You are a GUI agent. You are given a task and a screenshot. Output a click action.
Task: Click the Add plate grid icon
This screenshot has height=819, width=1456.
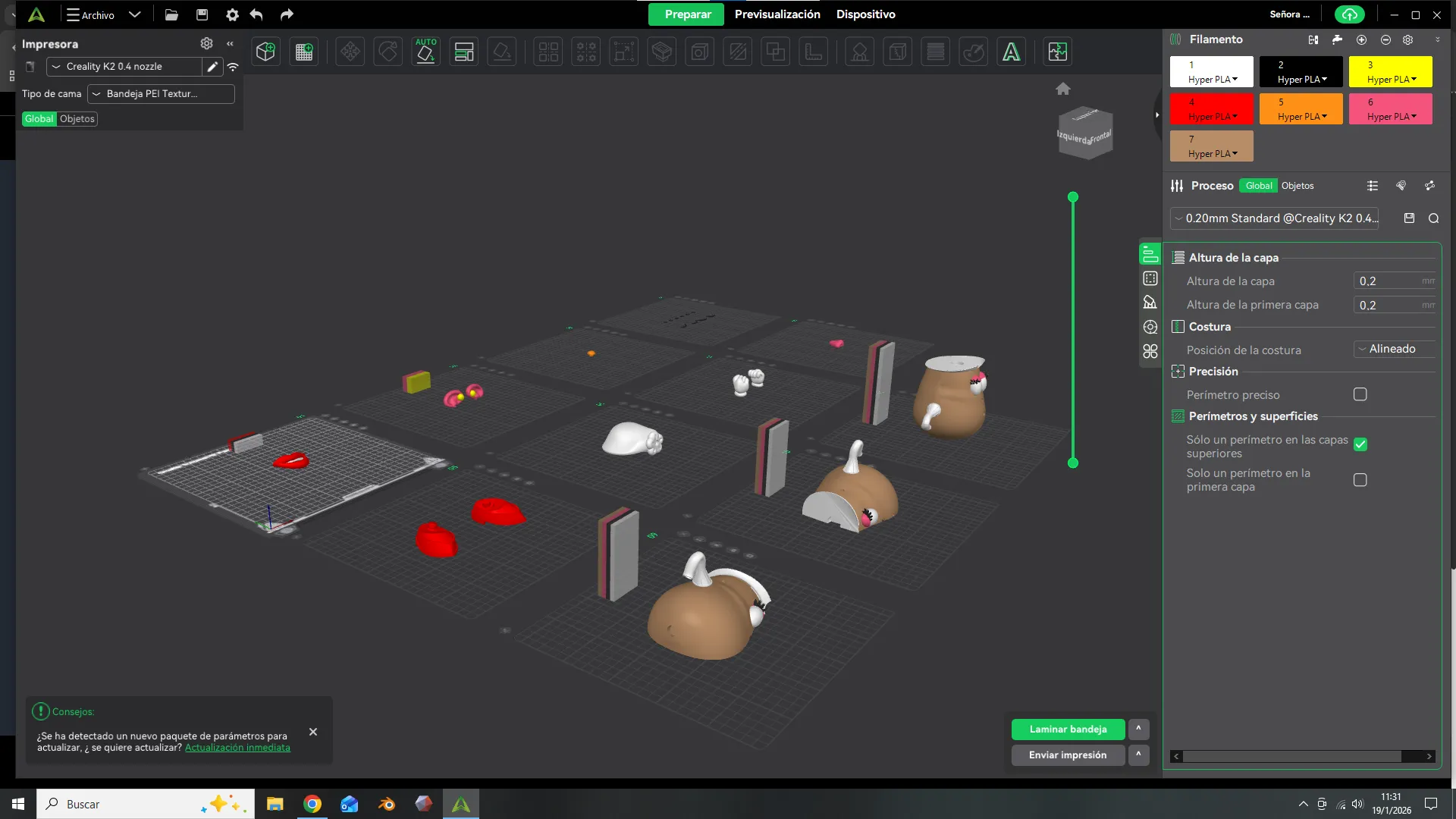[x=304, y=52]
